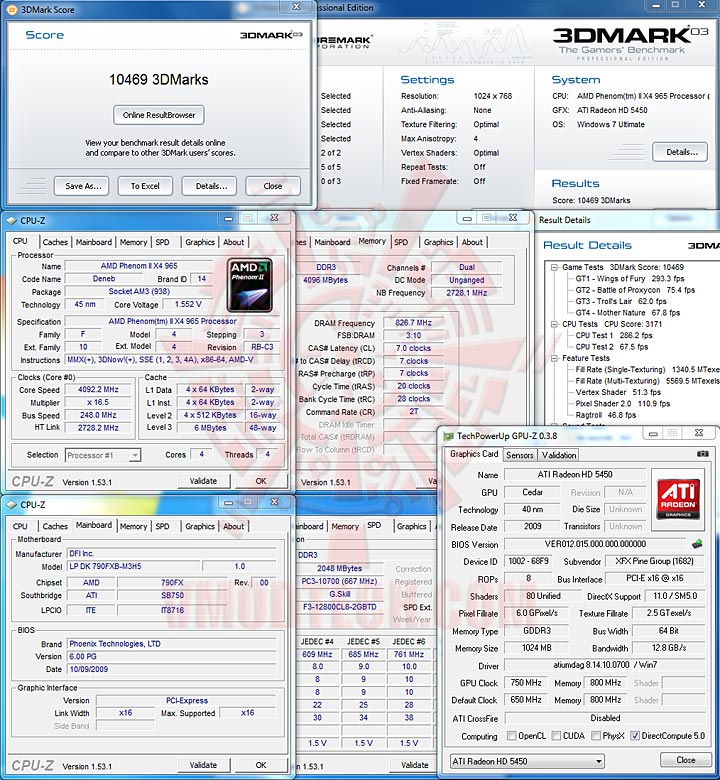Select CPU Test 2 result row
The height and width of the screenshot is (780, 720).
pyautogui.click(x=612, y=347)
